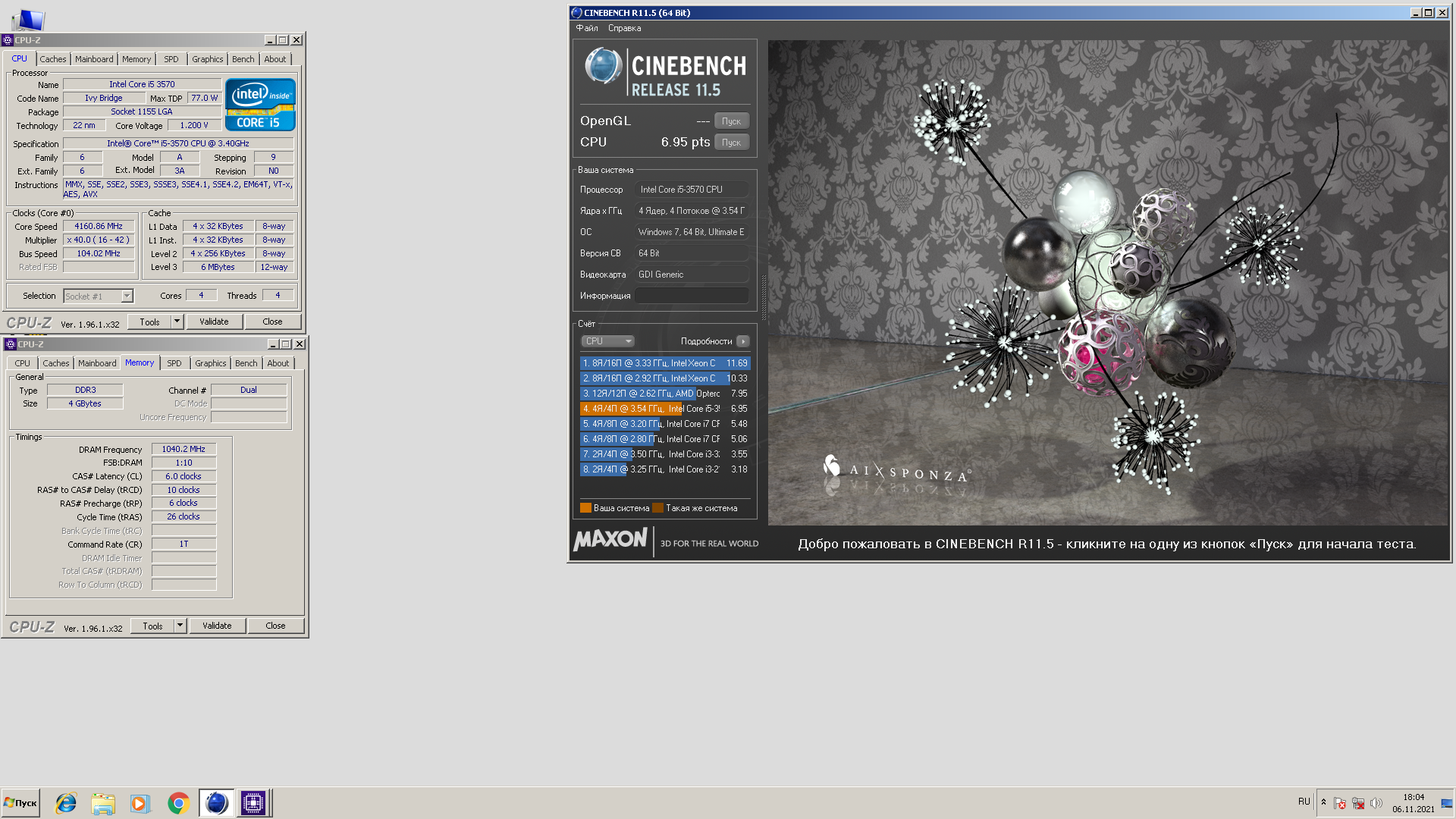Switch to CPU tab in lower CPU-Z
The image size is (1456, 819).
click(23, 363)
